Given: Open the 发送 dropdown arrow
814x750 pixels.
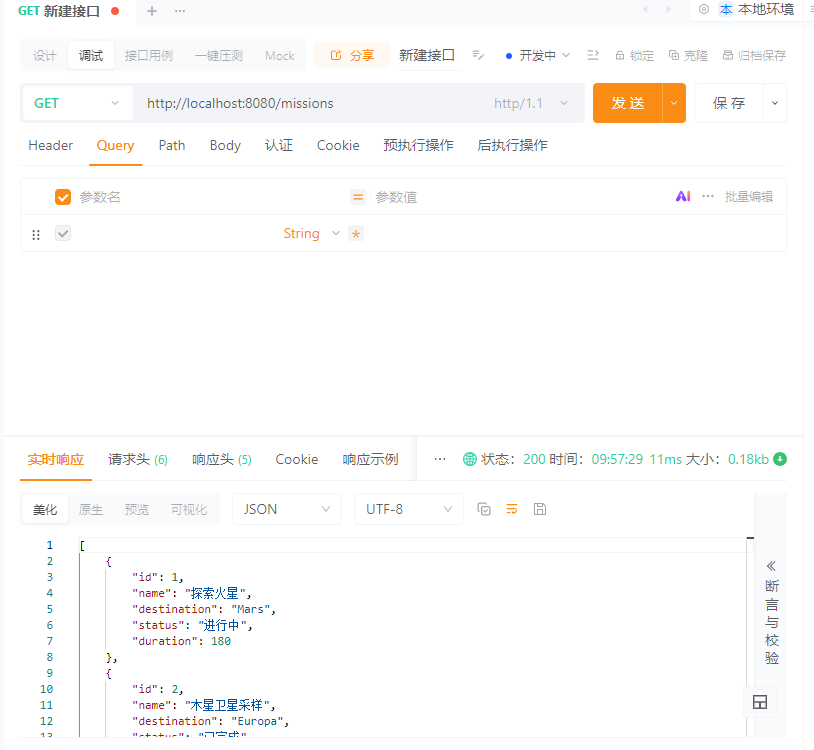Looking at the screenshot, I should point(674,103).
